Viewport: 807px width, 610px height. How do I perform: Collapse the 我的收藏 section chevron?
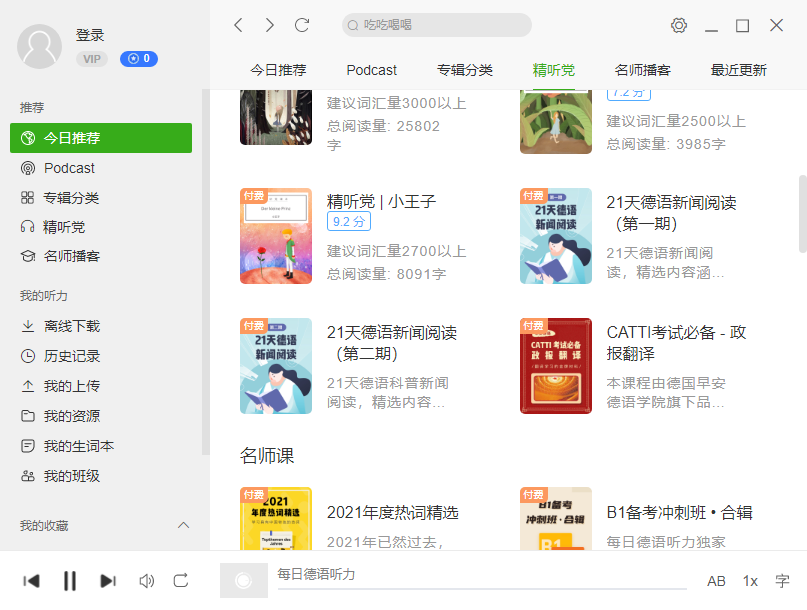[183, 525]
